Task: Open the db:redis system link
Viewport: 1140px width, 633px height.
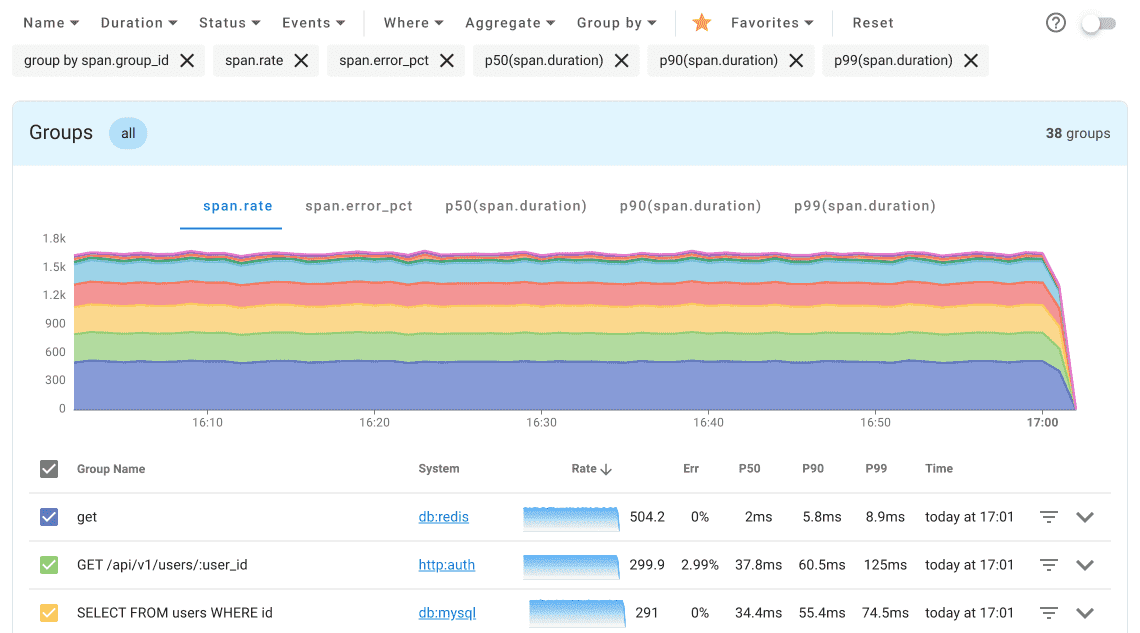Action: [443, 517]
